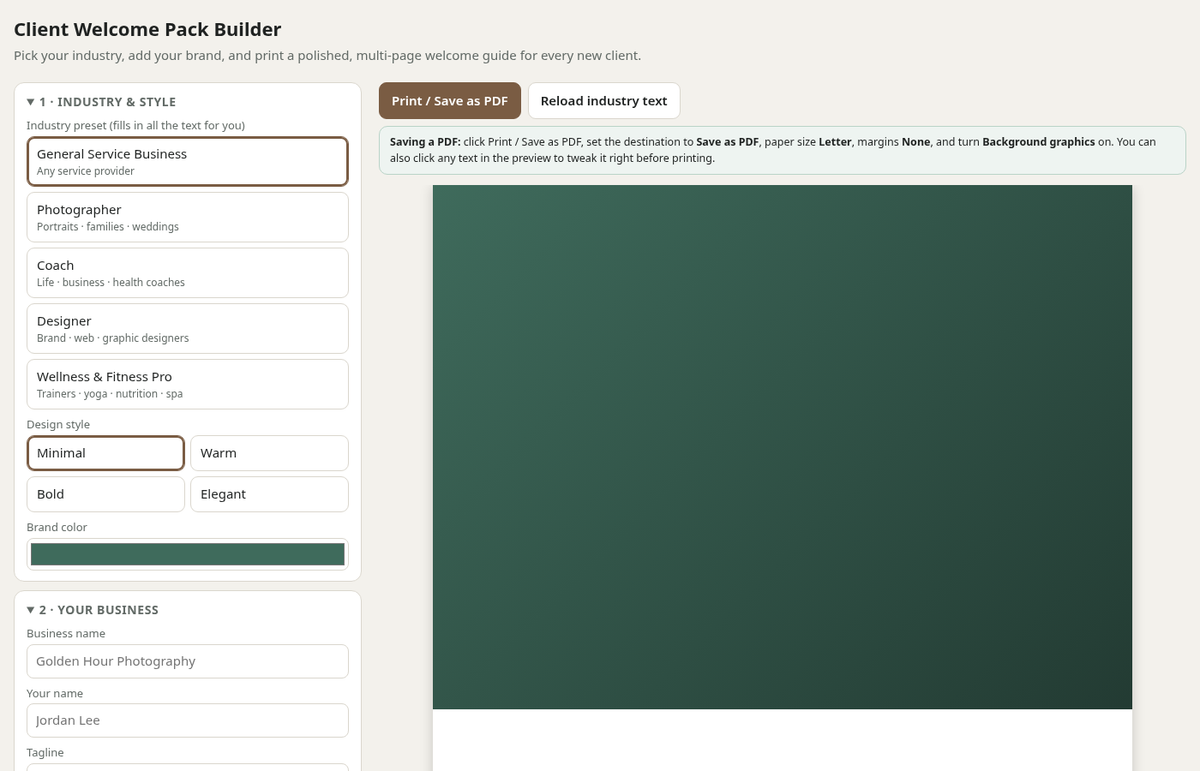
Task: Pick the Wellness & Fitness Pro preset
Action: coord(187,384)
